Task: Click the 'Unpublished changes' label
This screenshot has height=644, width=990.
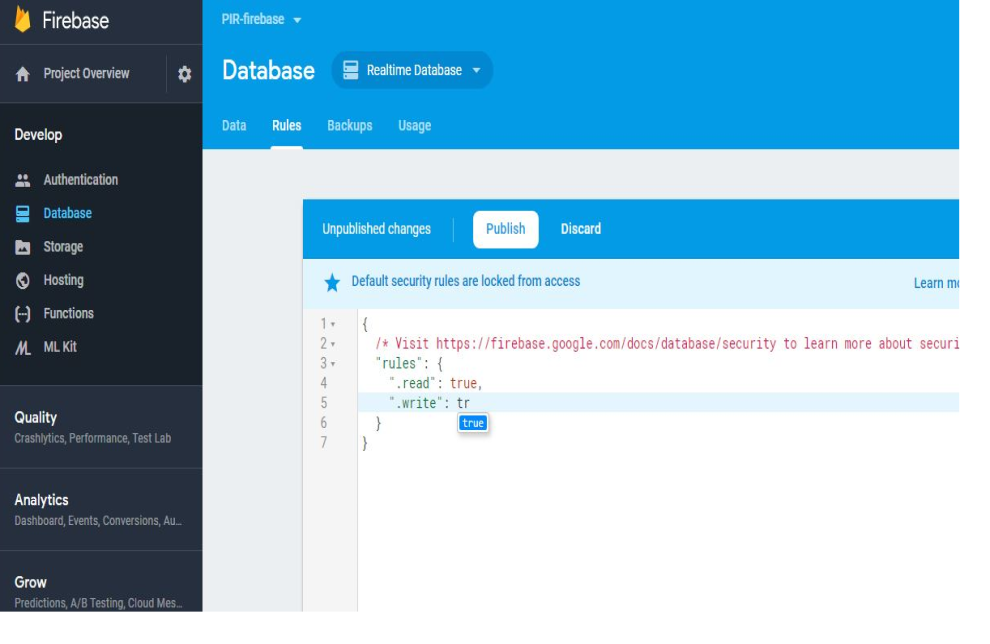Action: pos(376,229)
